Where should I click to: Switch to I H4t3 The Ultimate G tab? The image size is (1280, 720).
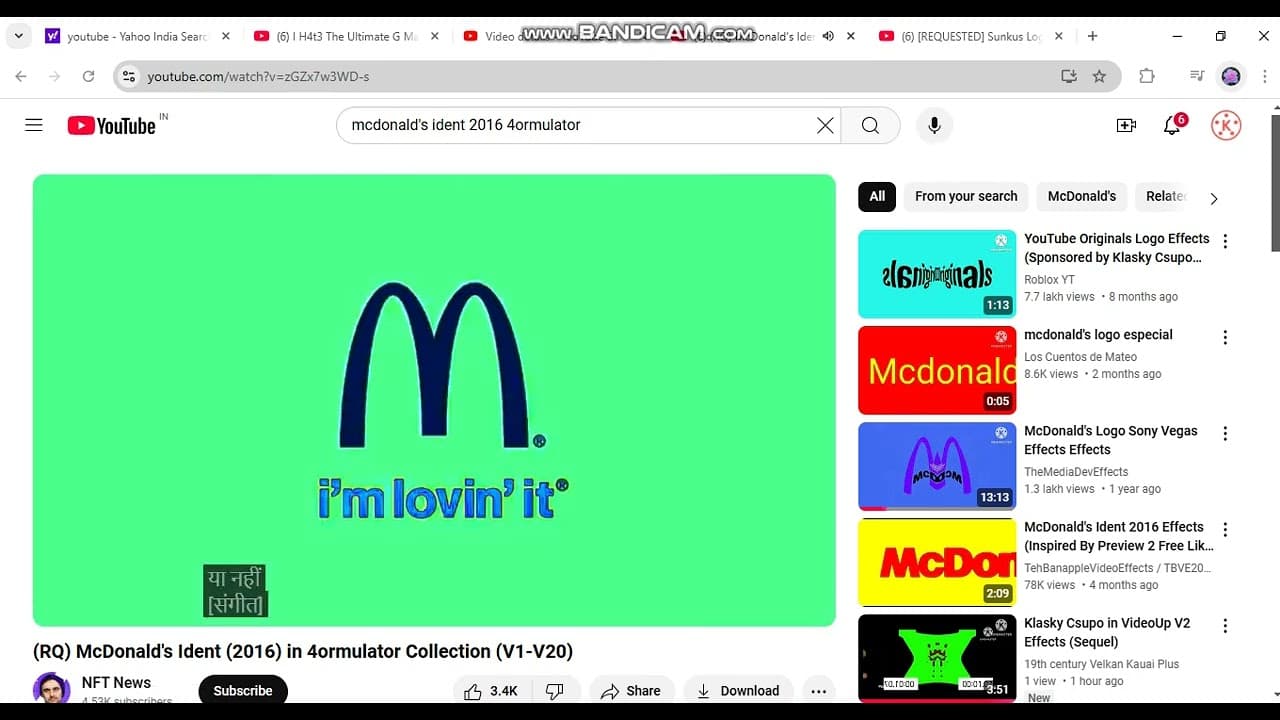(347, 36)
